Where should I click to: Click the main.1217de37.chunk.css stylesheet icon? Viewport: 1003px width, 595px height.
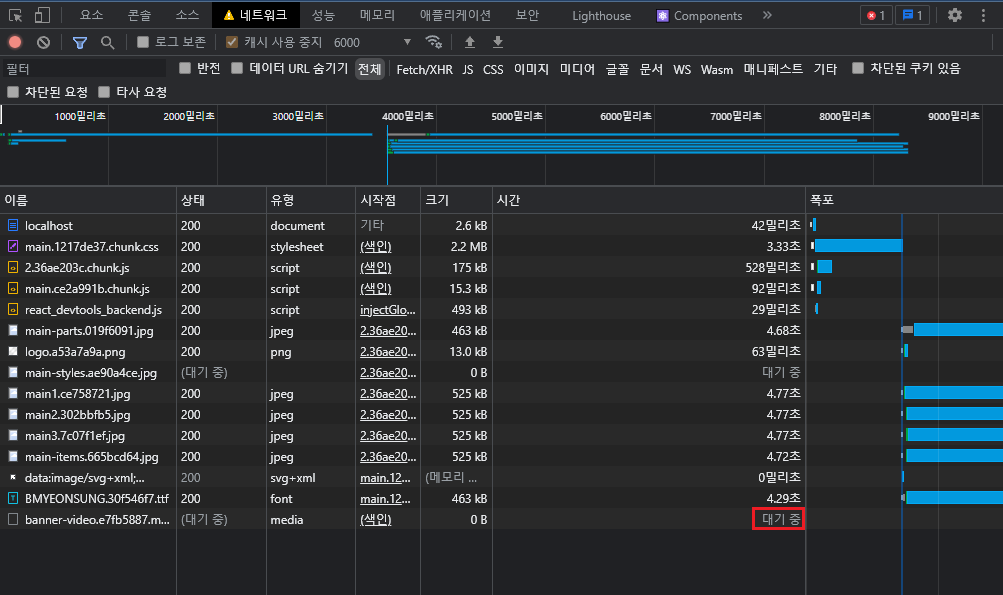coord(13,246)
